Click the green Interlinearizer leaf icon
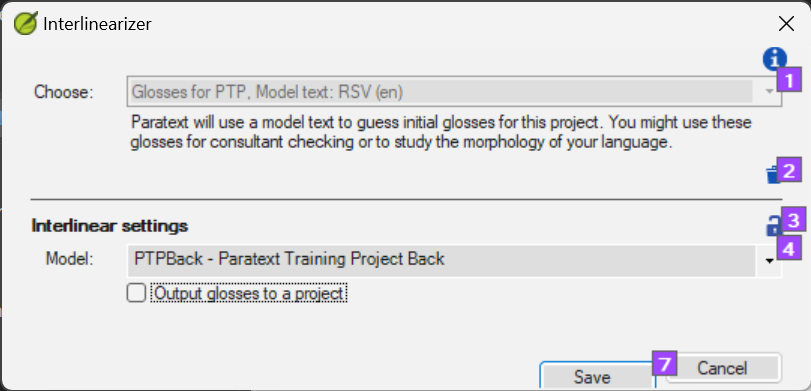The width and height of the screenshot is (811, 391). point(25,24)
